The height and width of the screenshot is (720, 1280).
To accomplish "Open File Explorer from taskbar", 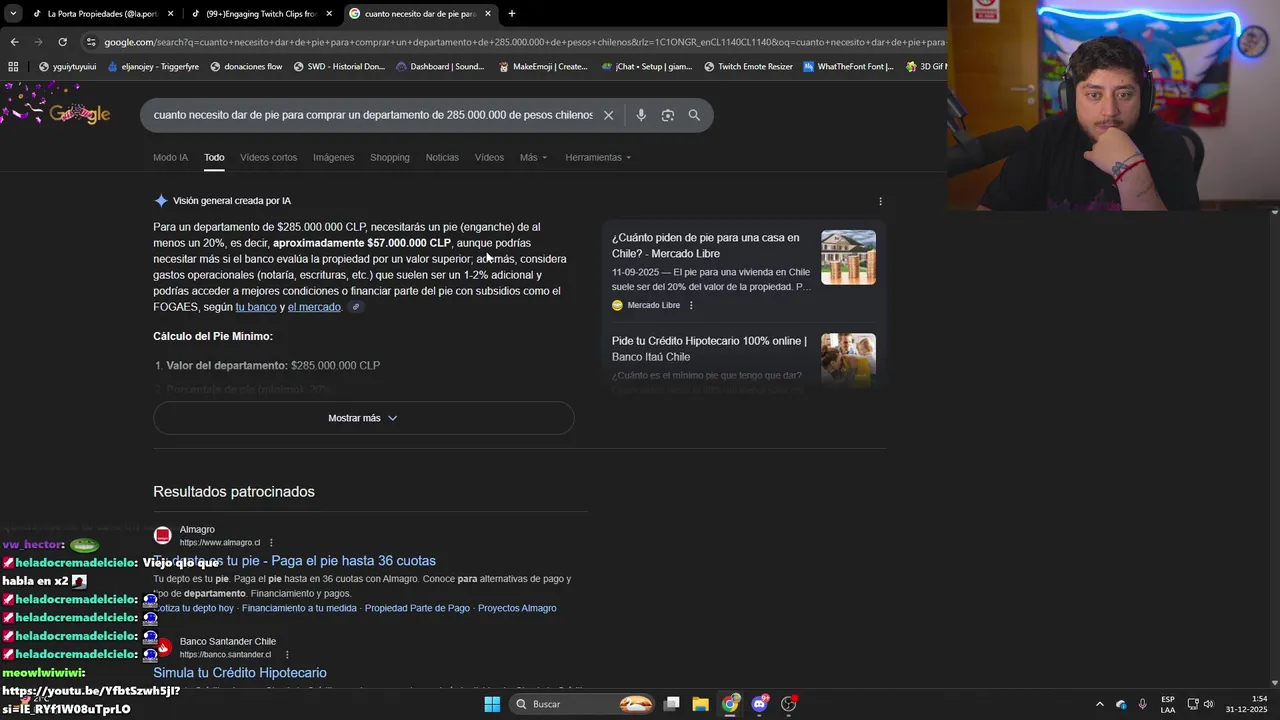I will (x=701, y=704).
